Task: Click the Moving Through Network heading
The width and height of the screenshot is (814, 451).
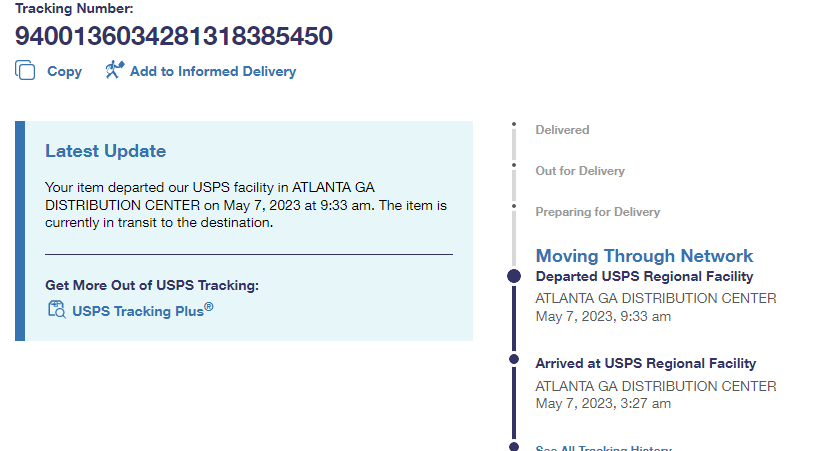Action: point(644,256)
